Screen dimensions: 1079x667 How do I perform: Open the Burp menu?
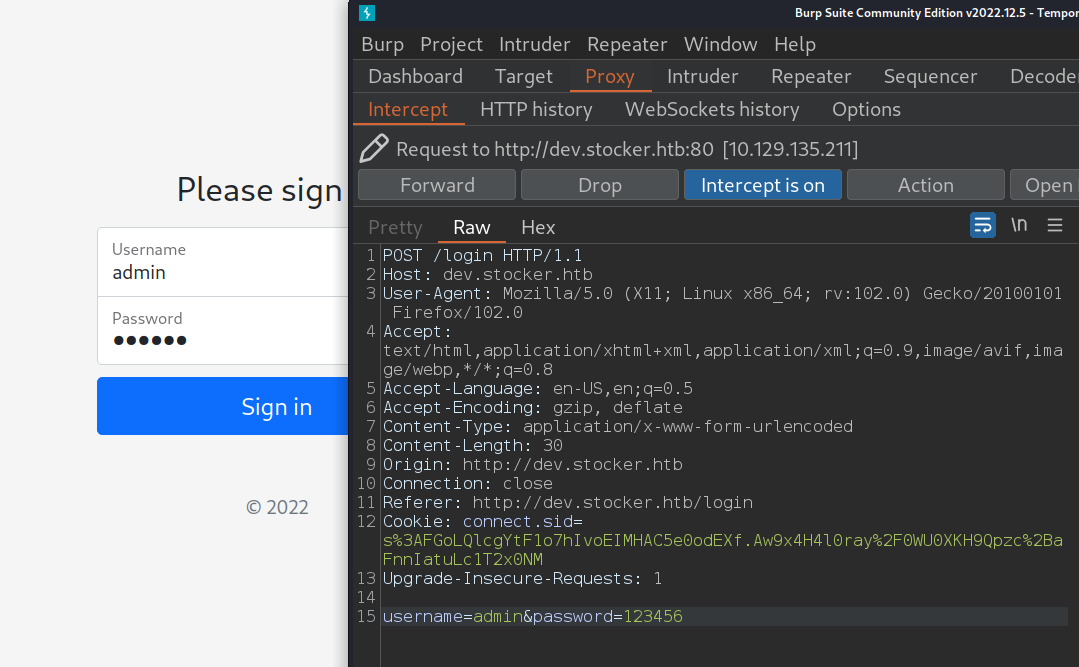pyautogui.click(x=382, y=44)
